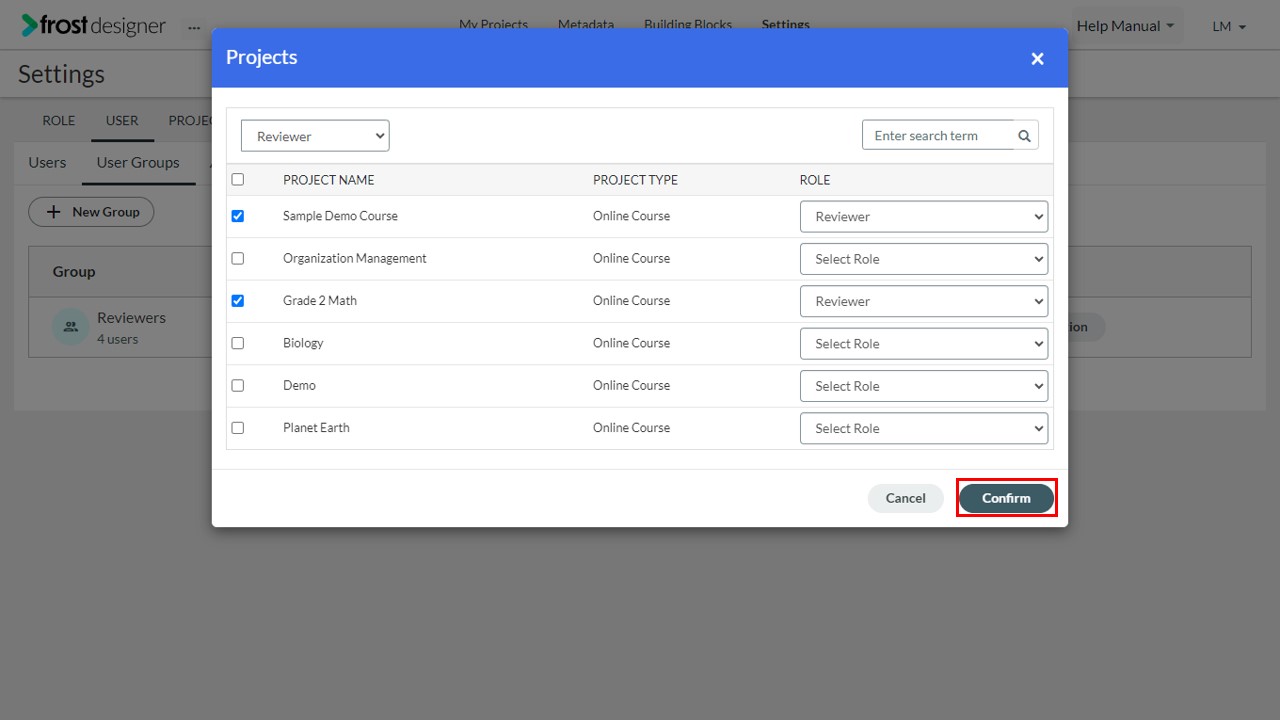Click the plus icon on New Group
The height and width of the screenshot is (720, 1280).
[54, 212]
